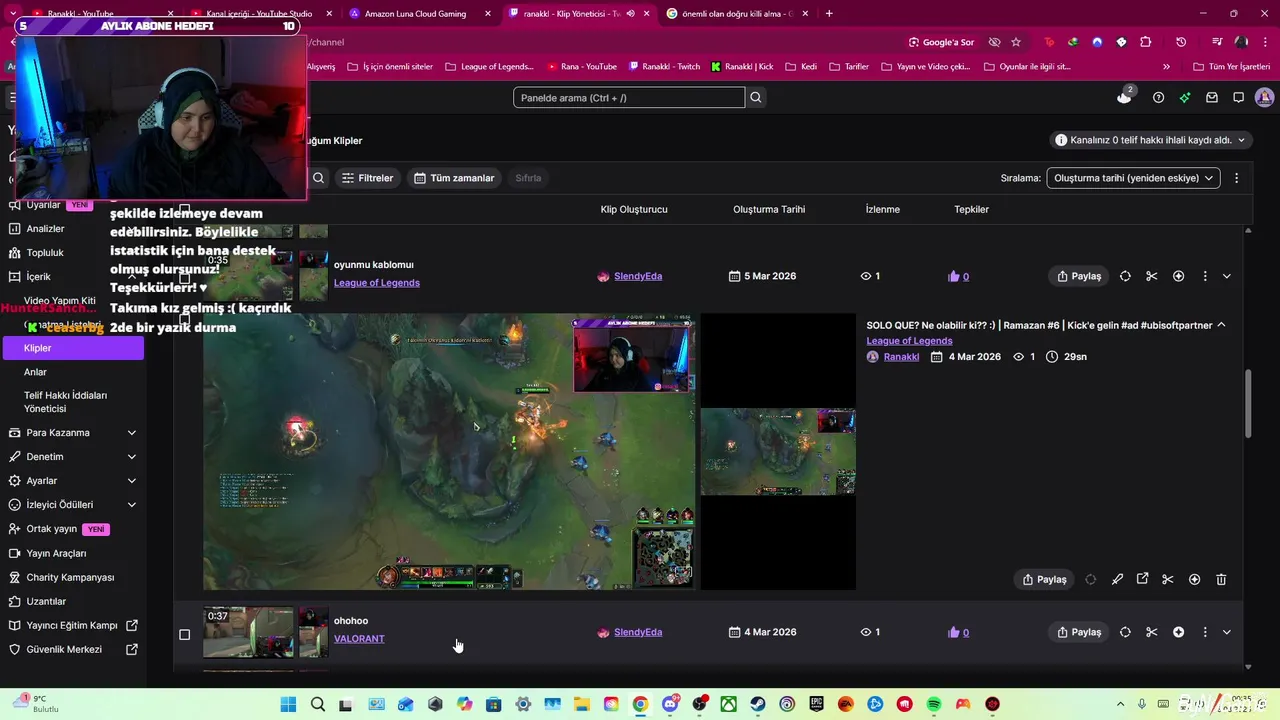This screenshot has width=1280, height=720.
Task: Bookmark page with the star icon
Action: pyautogui.click(x=1016, y=42)
